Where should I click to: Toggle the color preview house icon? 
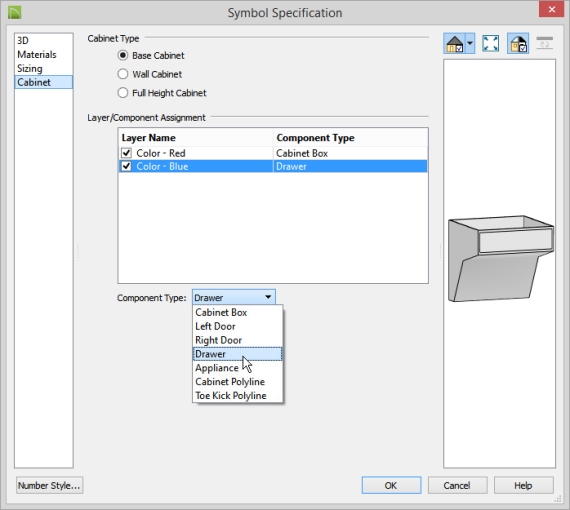click(518, 44)
